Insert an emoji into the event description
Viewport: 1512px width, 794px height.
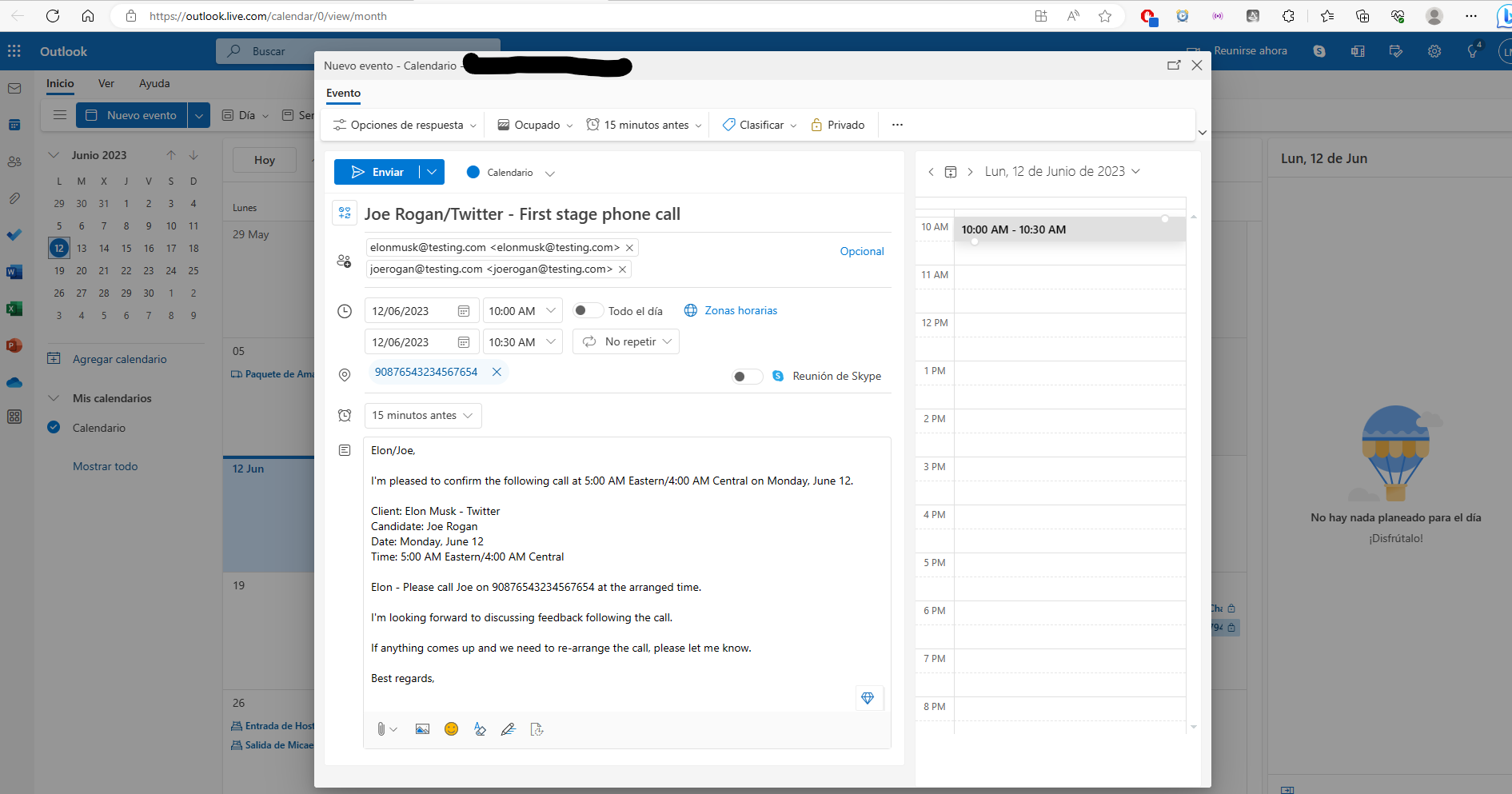pos(451,728)
